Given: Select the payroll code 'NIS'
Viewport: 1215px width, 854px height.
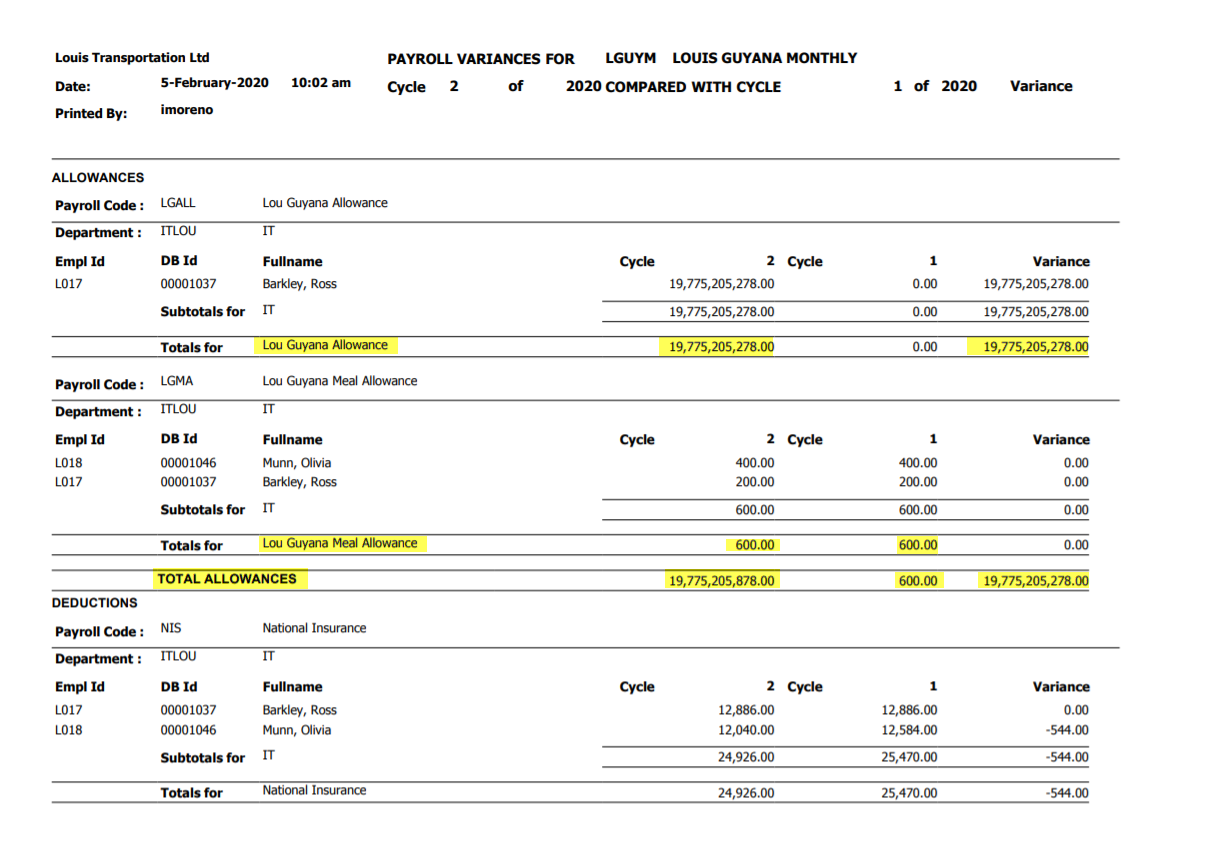Looking at the screenshot, I should pos(171,628).
